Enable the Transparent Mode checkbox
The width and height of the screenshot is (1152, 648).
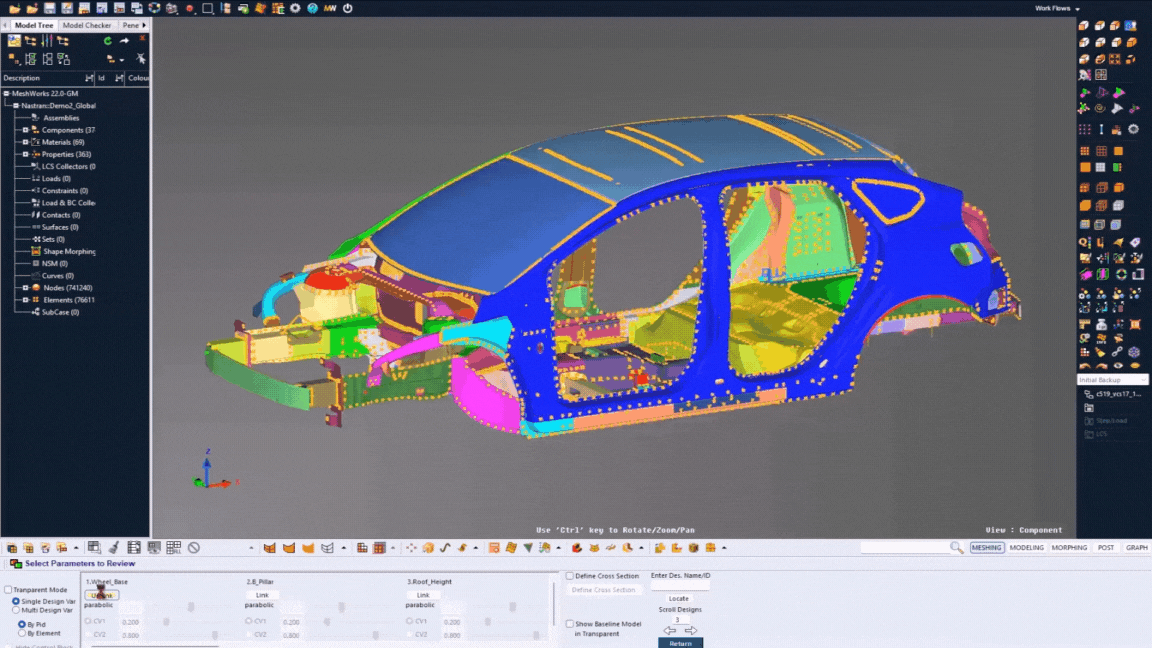(x=8, y=590)
